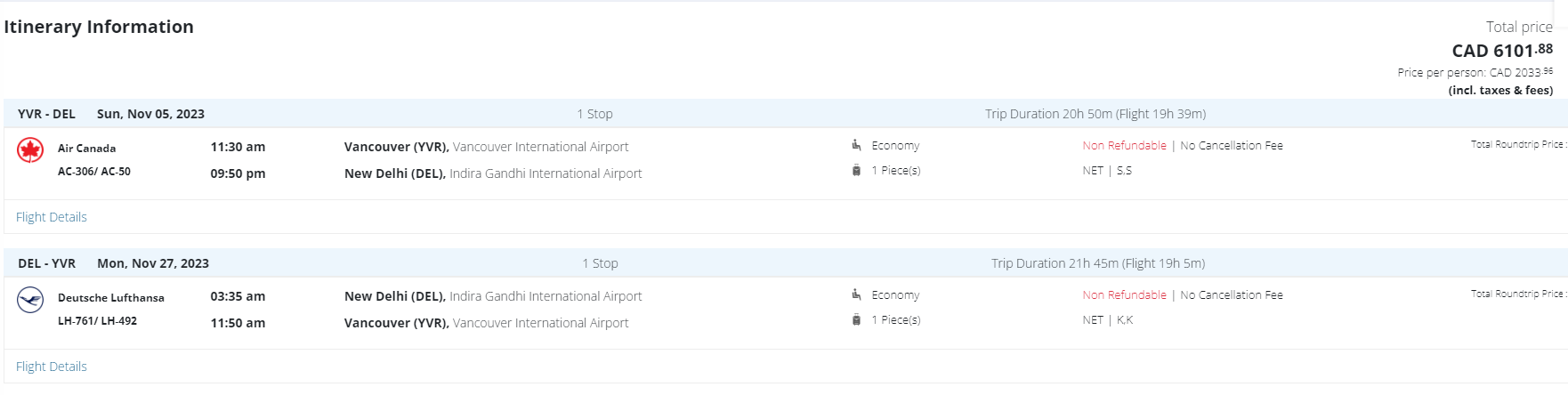Click the baggage icon on the Lufthansa flight

(x=856, y=319)
